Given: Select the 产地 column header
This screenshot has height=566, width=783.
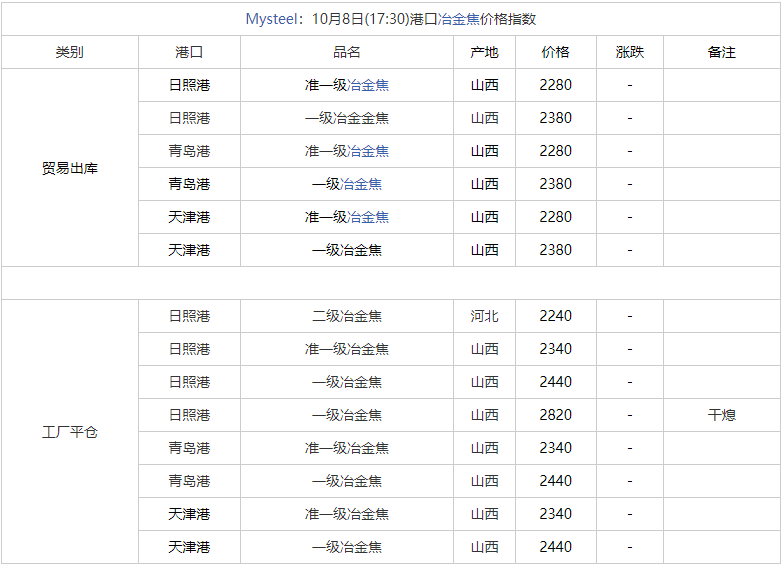Looking at the screenshot, I should (x=484, y=52).
